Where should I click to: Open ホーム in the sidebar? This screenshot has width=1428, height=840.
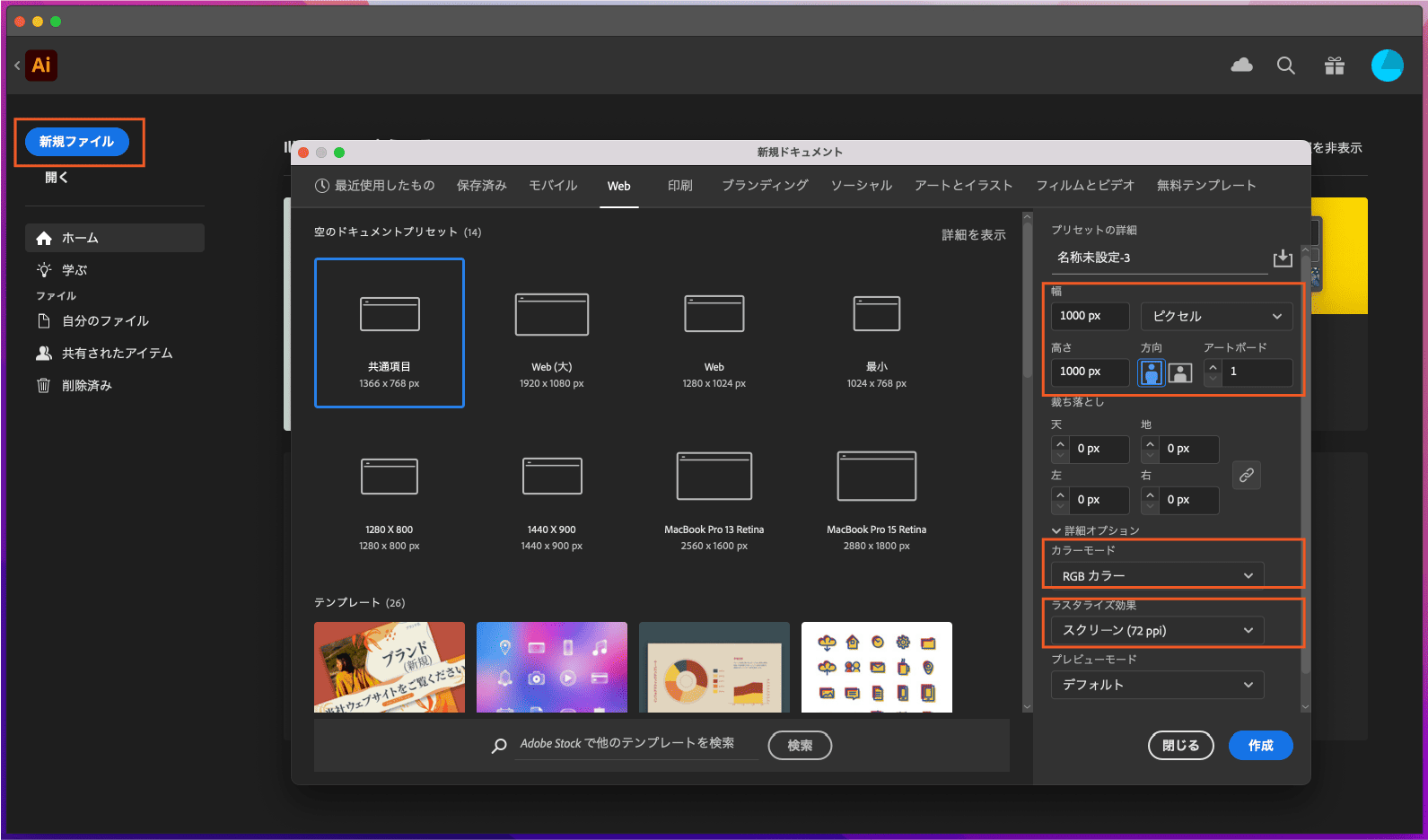(x=115, y=238)
